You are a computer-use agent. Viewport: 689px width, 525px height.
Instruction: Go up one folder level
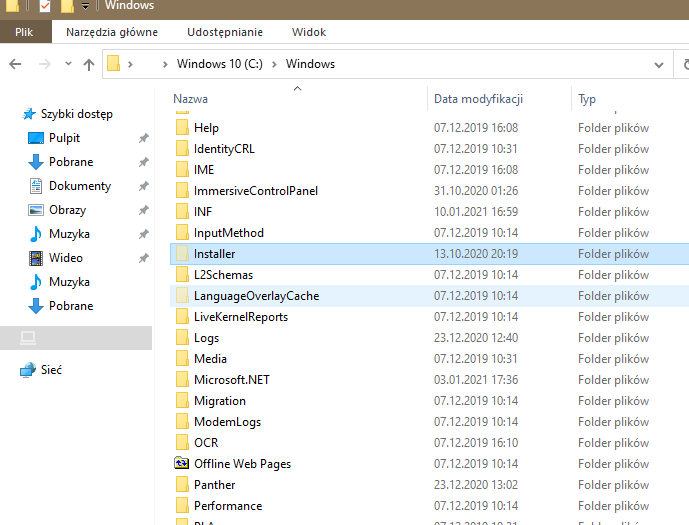click(89, 65)
